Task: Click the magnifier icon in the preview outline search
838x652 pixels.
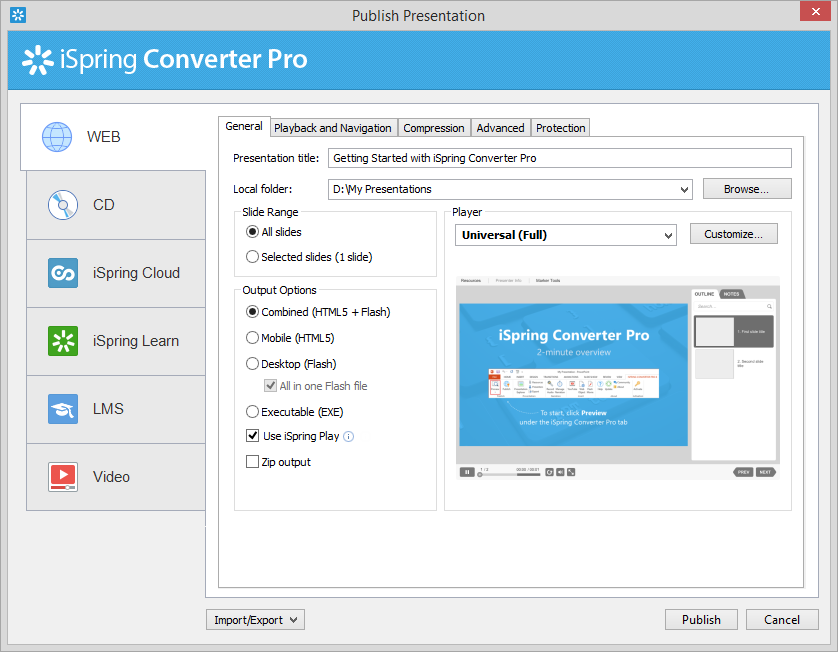Action: 769,306
